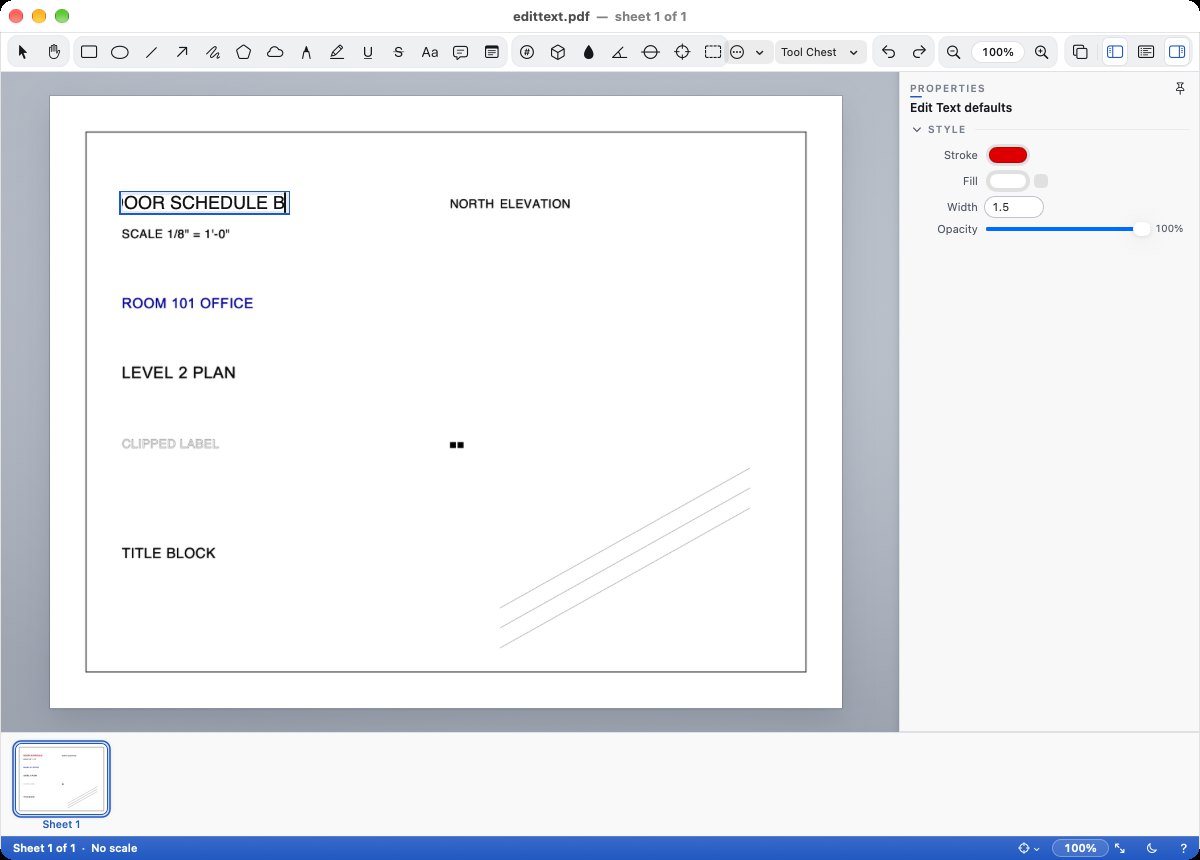The image size is (1200, 860).
Task: Choose the arrow line tool
Action: (x=182, y=52)
